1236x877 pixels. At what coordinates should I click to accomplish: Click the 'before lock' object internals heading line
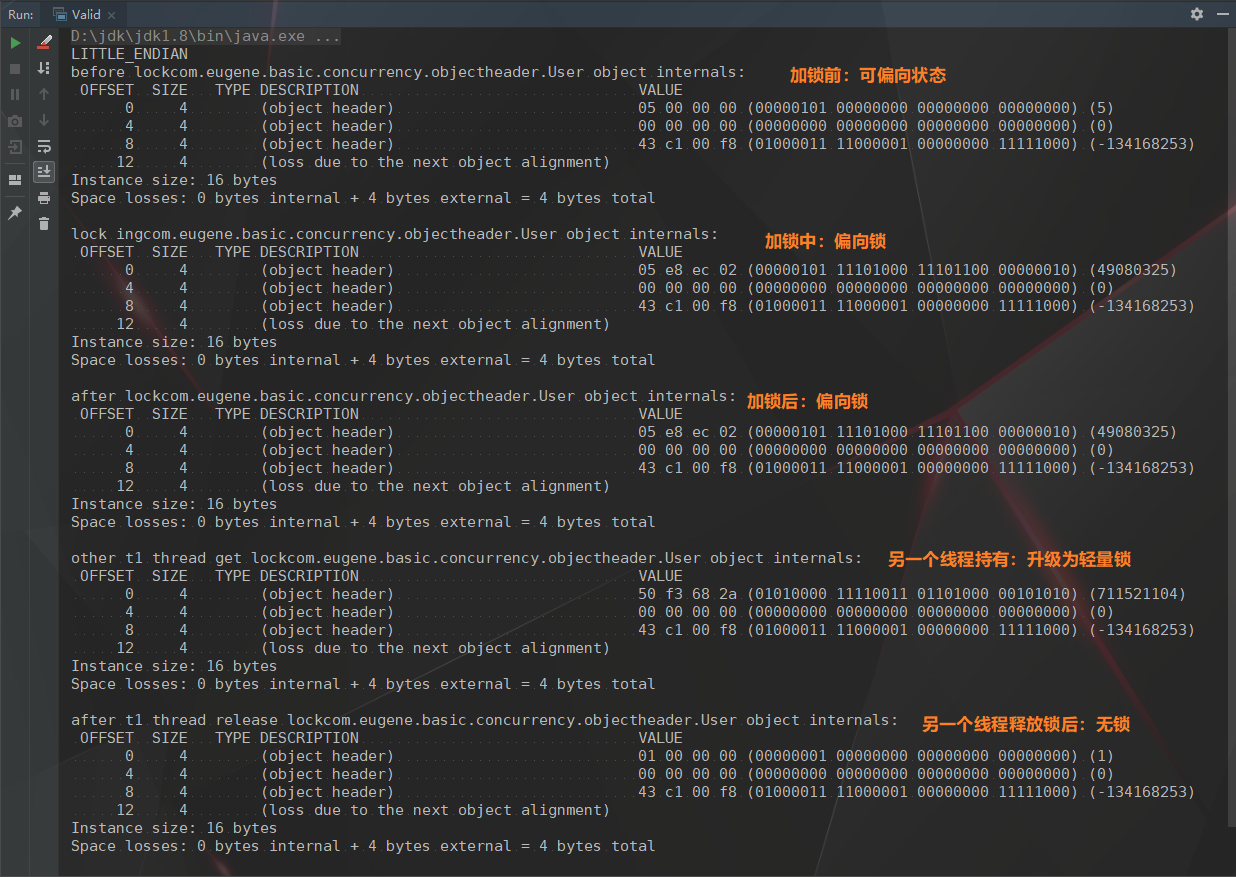[408, 72]
